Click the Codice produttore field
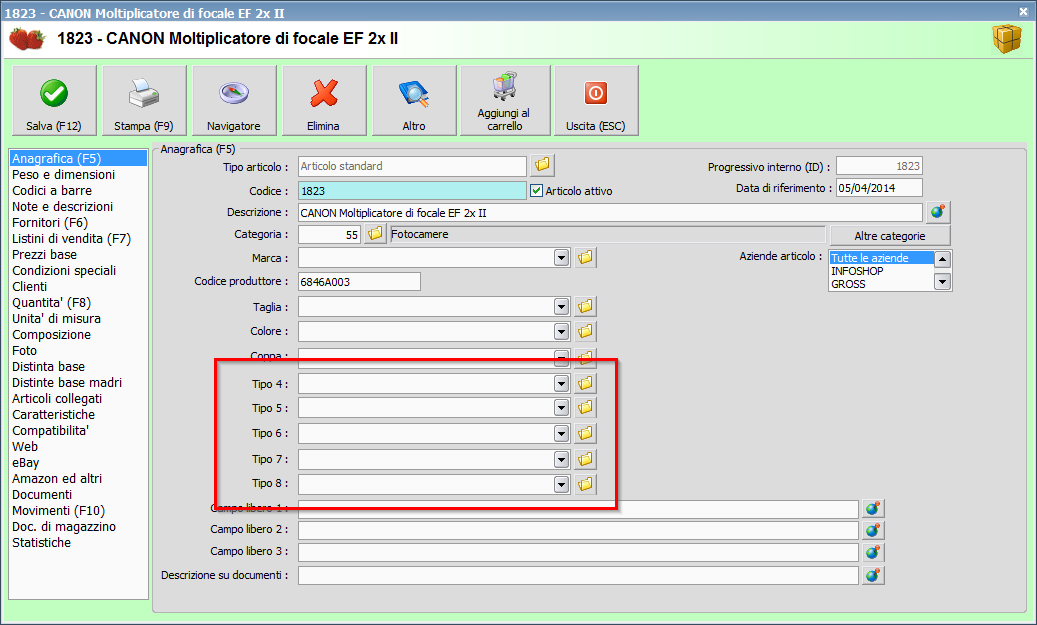Viewport: 1037px width, 625px height. pyautogui.click(x=359, y=281)
